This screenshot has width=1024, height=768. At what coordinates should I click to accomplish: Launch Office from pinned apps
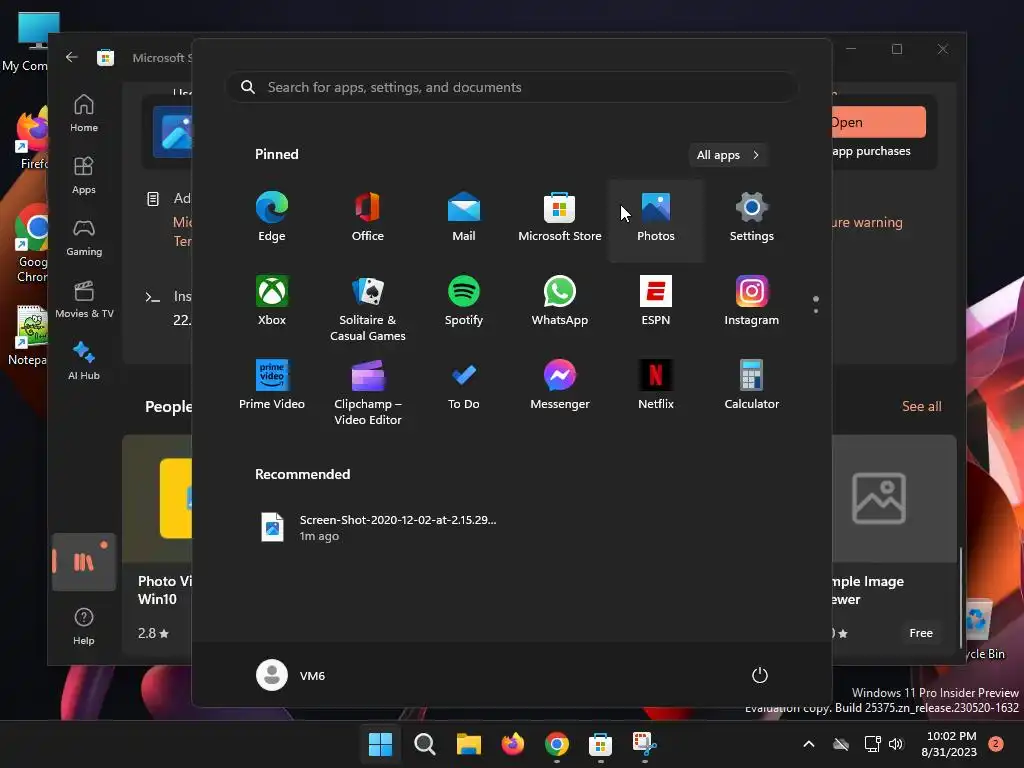(x=368, y=218)
